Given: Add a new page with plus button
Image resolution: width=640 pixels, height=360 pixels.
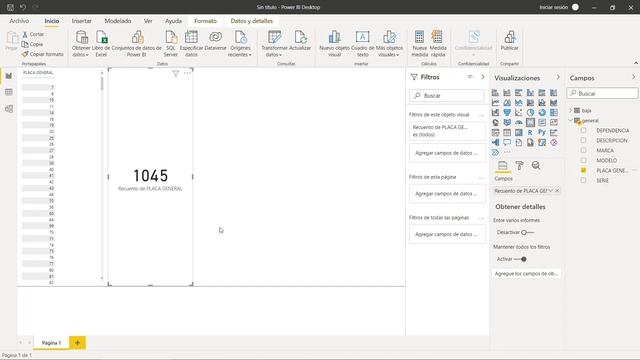Looking at the screenshot, I should click(77, 343).
